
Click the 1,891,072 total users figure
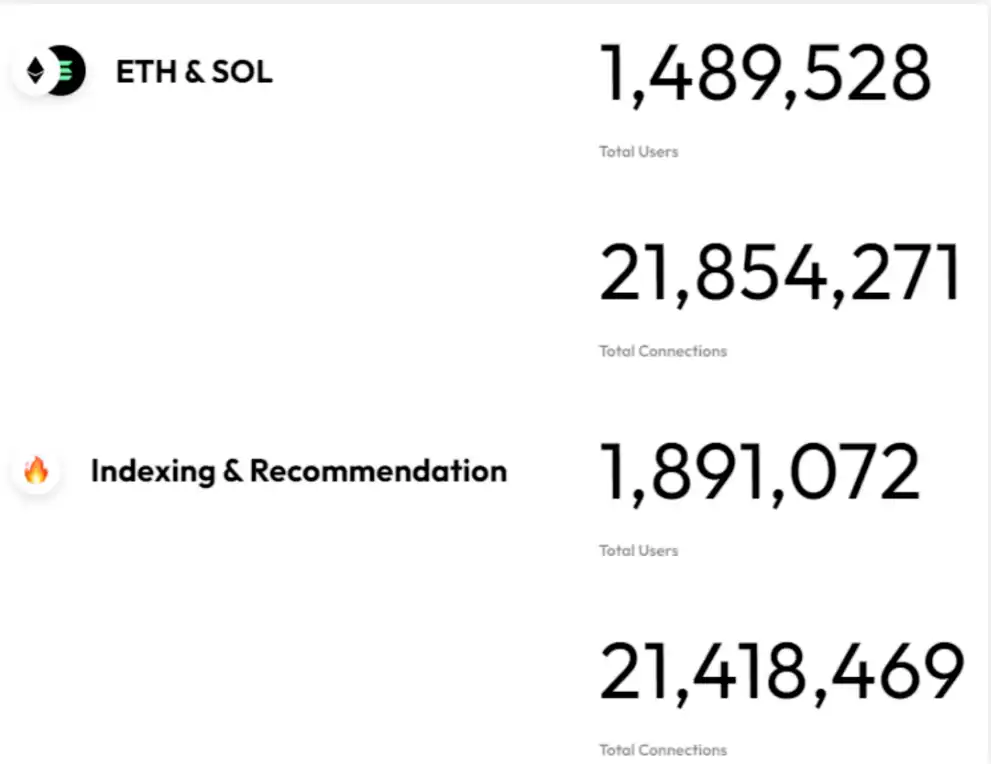pos(759,473)
